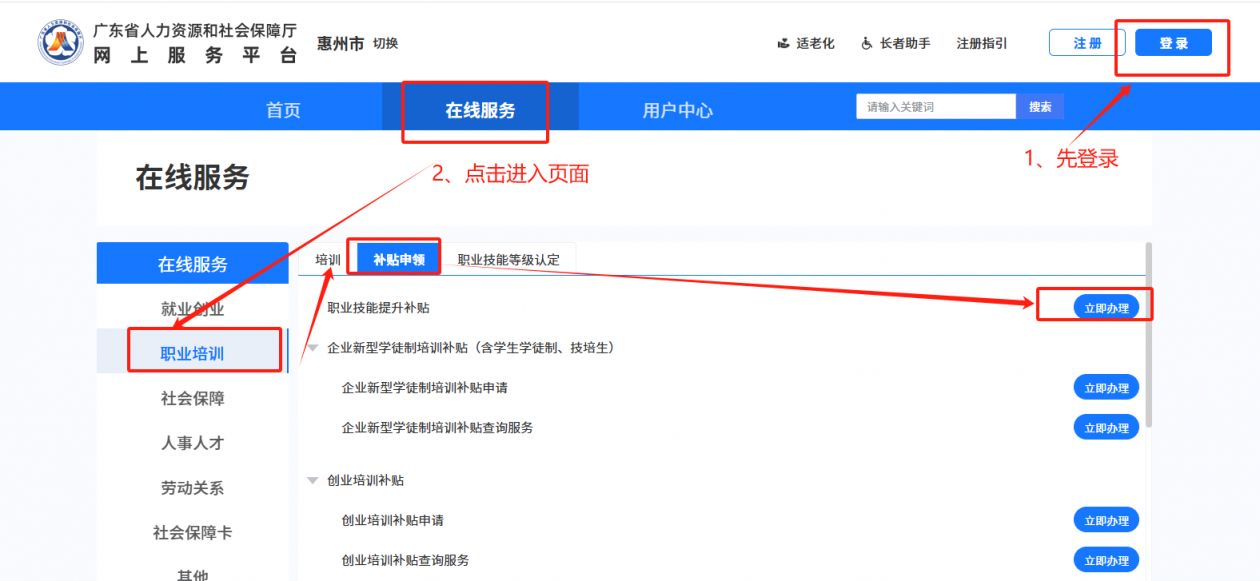Collapse the 创业培训补贴 section triangle

(x=313, y=481)
